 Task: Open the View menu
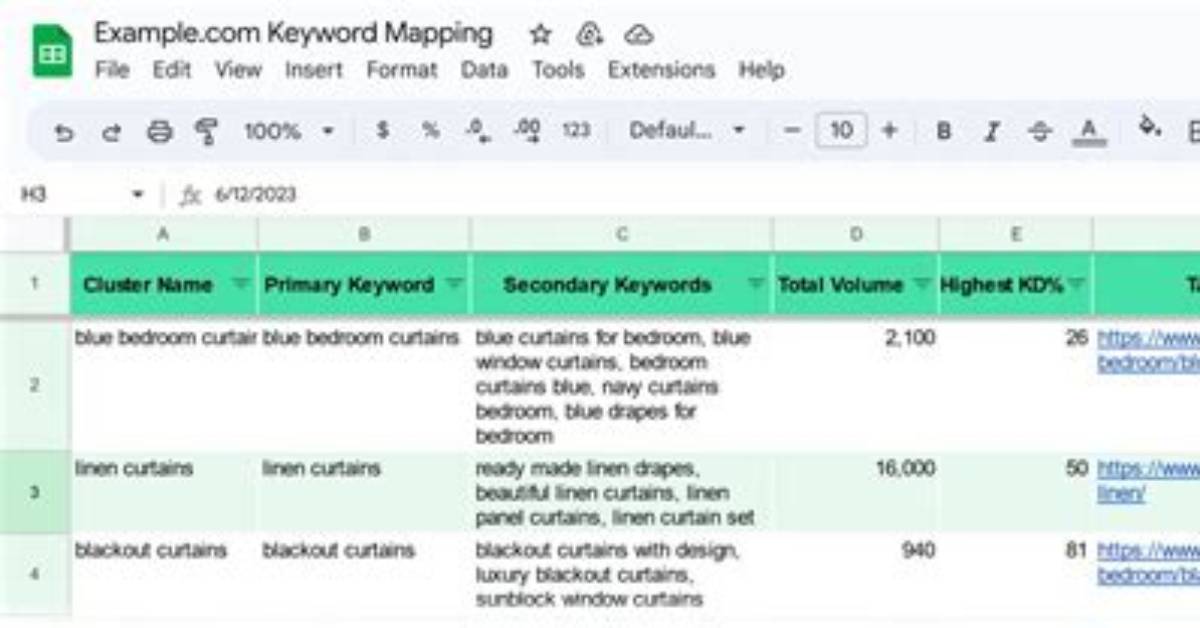(238, 70)
